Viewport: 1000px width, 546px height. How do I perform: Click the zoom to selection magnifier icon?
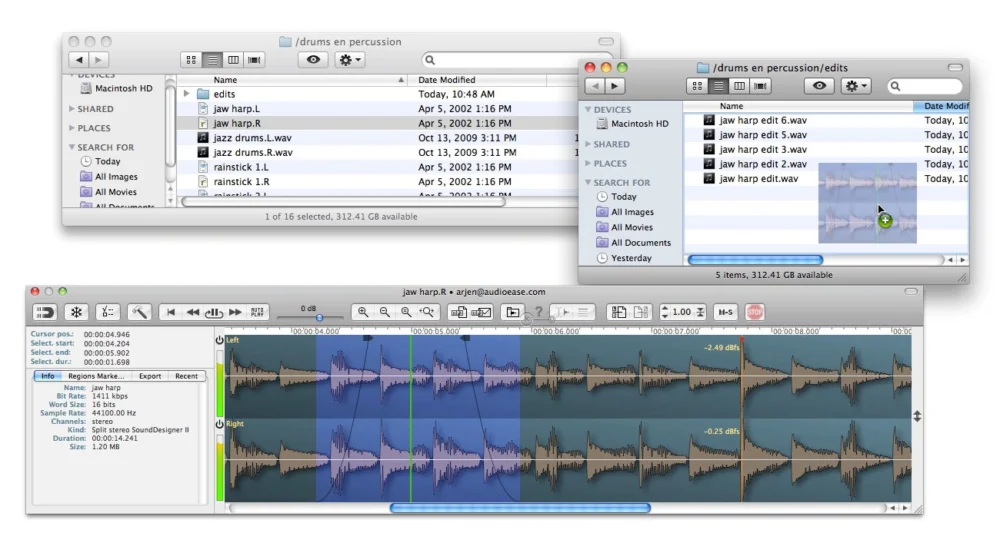406,312
